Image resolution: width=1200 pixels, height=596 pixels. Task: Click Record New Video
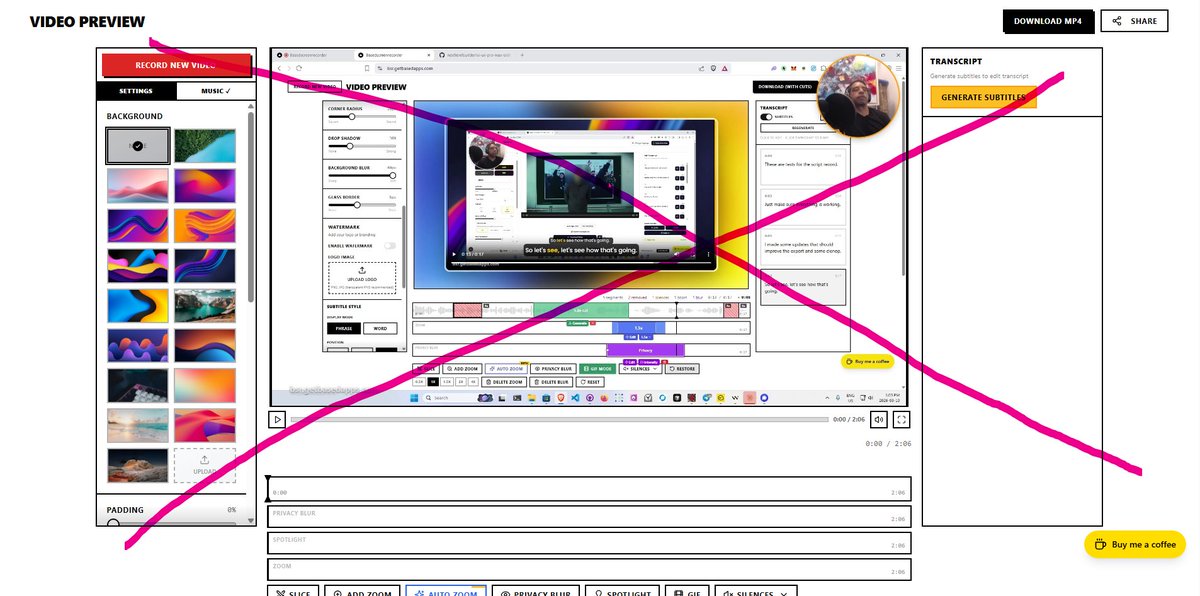(x=176, y=65)
